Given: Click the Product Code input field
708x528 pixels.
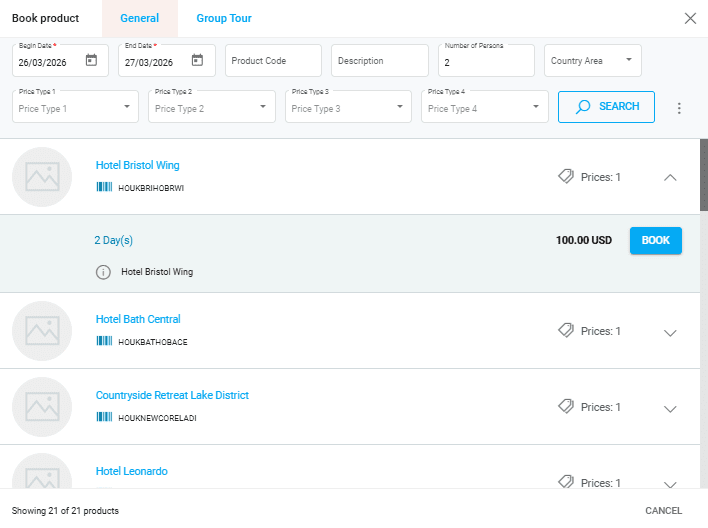Looking at the screenshot, I should point(273,61).
